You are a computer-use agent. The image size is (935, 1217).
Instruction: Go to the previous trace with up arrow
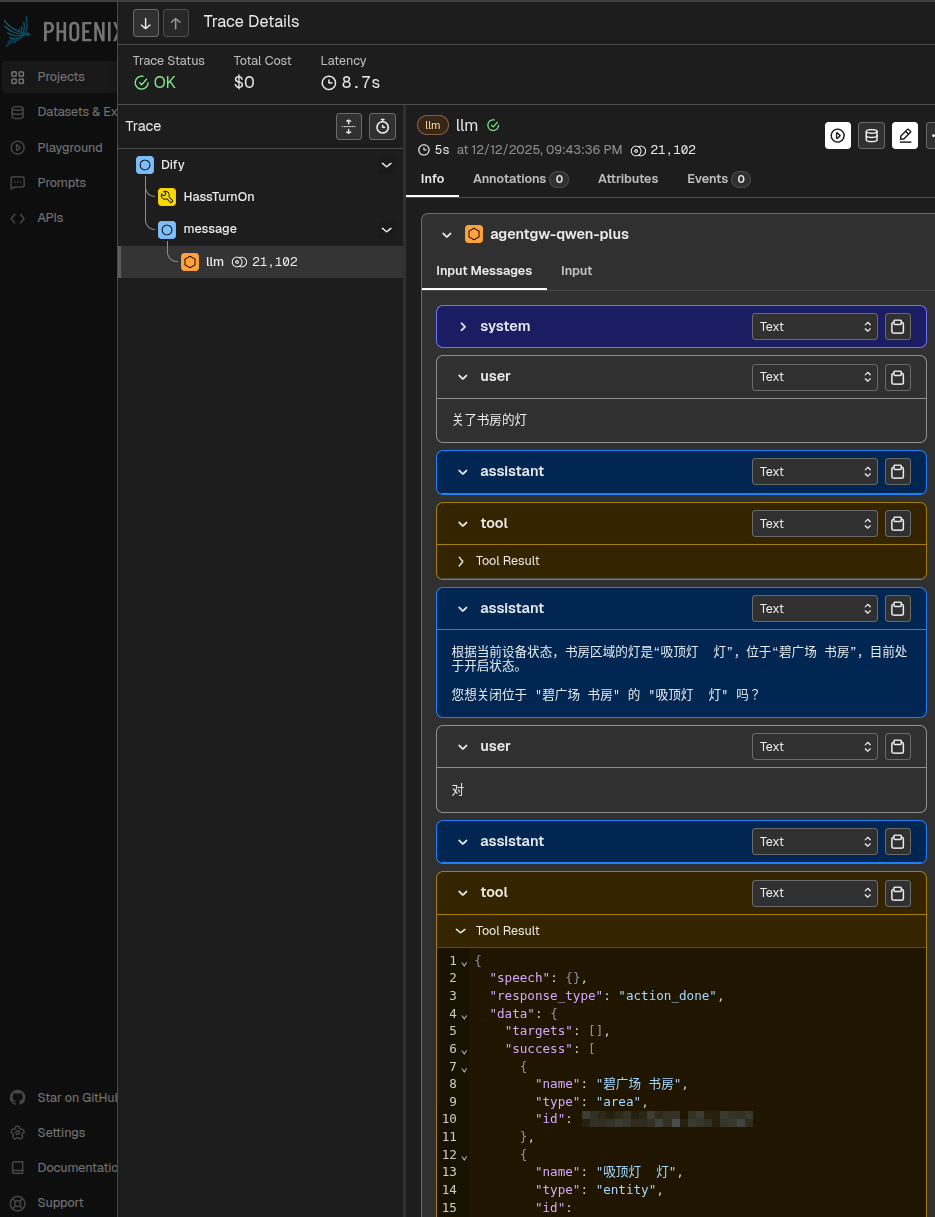[x=175, y=22]
